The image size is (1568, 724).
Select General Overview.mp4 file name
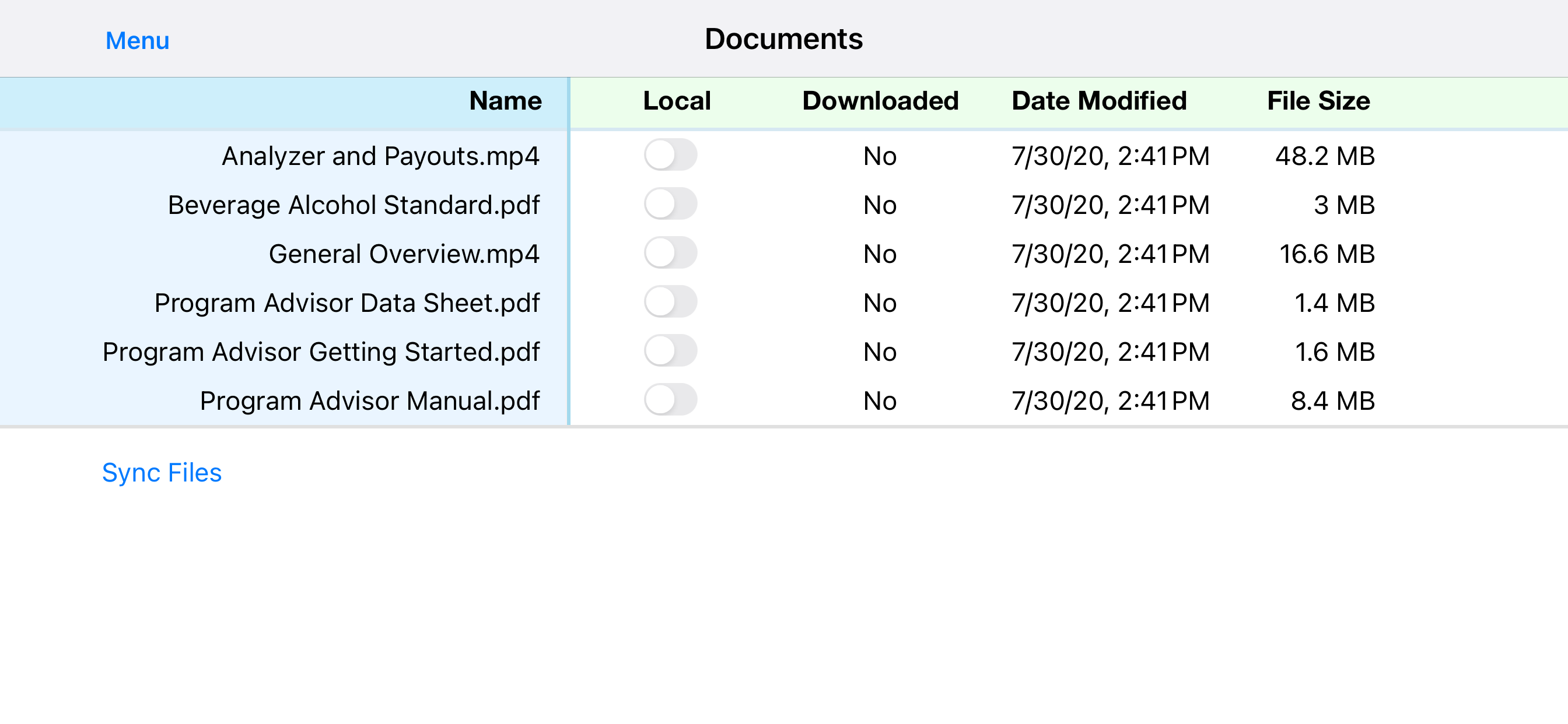(x=404, y=254)
